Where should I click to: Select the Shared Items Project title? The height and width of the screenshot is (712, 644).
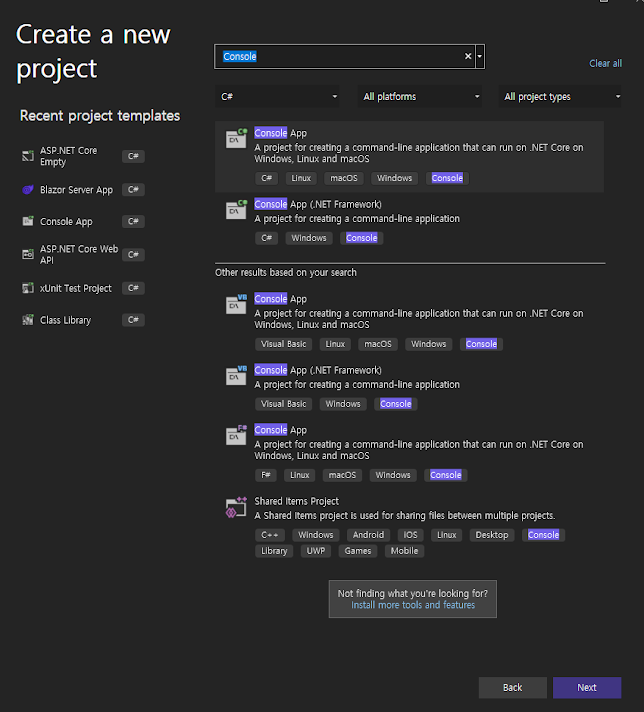[296, 501]
